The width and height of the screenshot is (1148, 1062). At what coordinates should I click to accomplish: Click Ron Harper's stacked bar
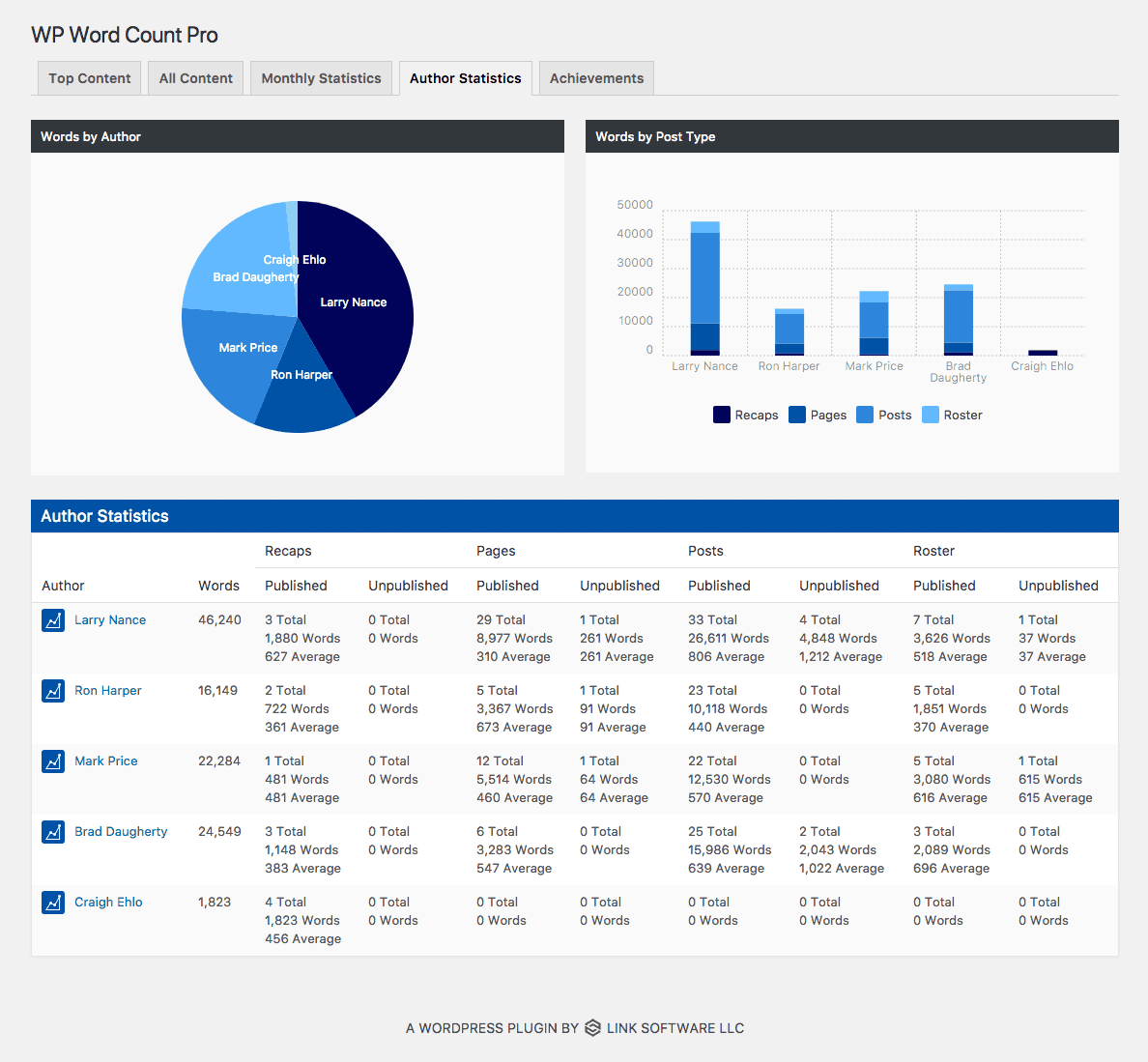(789, 332)
